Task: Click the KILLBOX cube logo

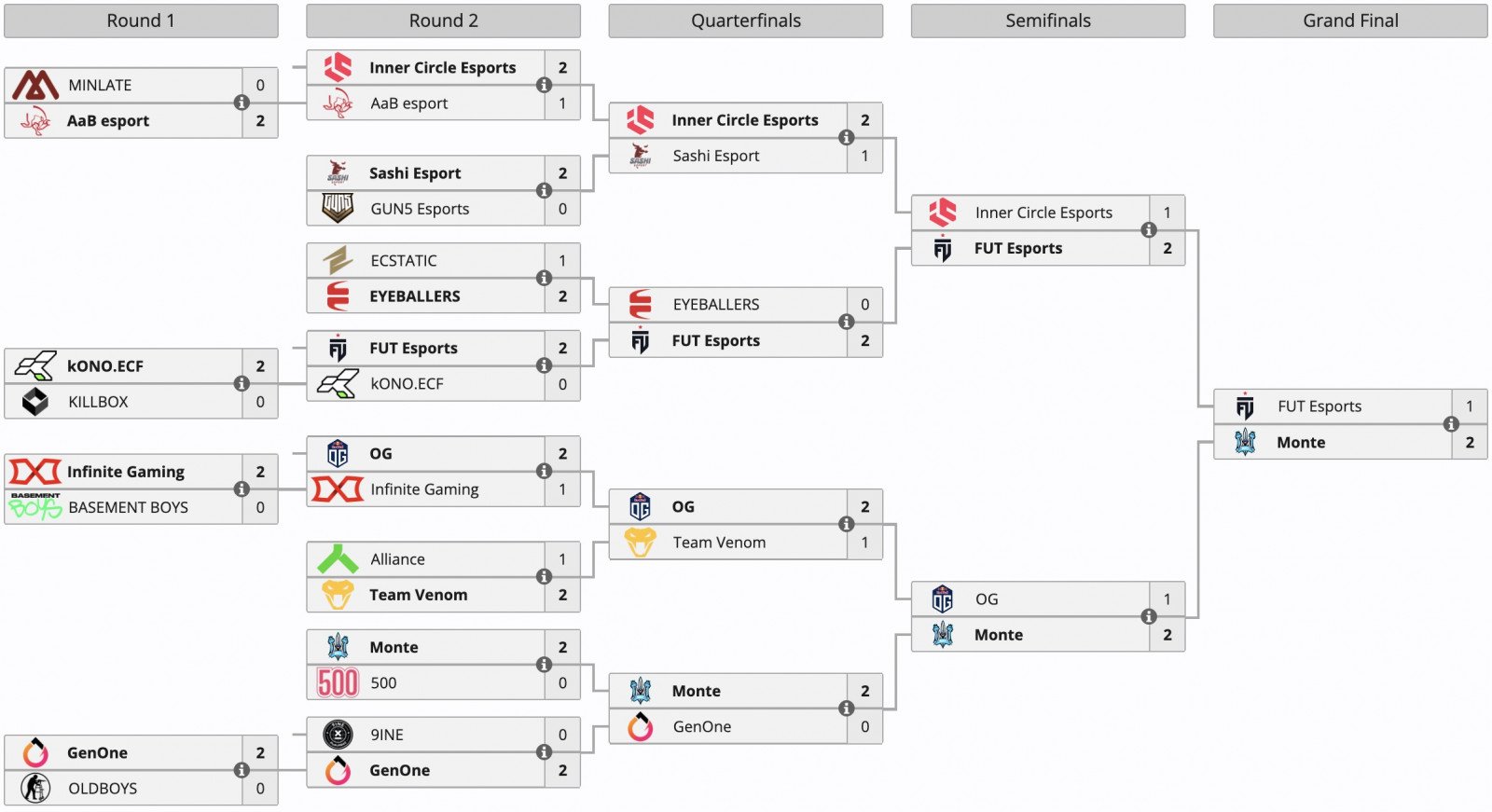Action: point(35,402)
